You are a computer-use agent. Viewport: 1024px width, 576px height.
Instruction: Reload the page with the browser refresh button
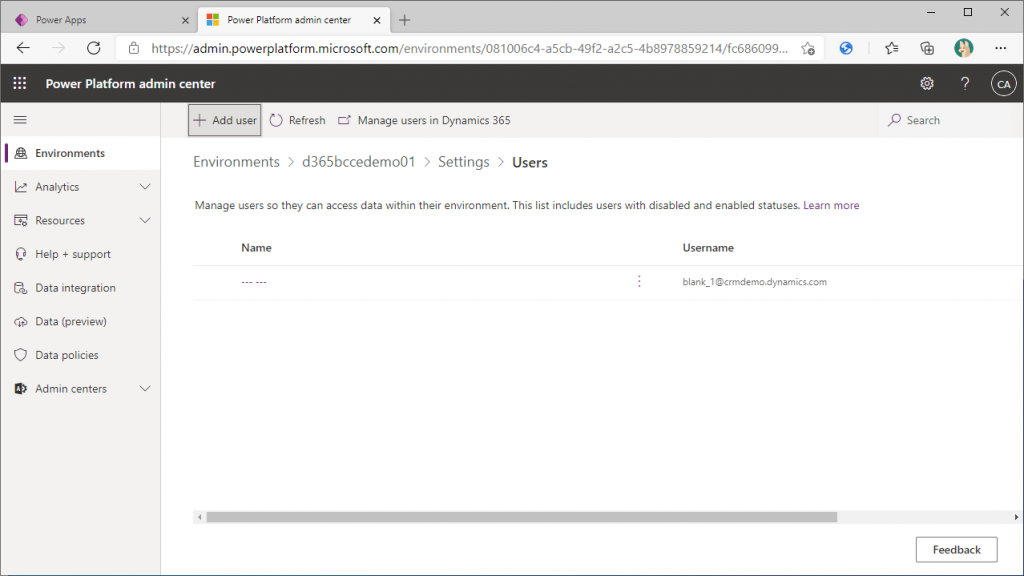point(94,48)
